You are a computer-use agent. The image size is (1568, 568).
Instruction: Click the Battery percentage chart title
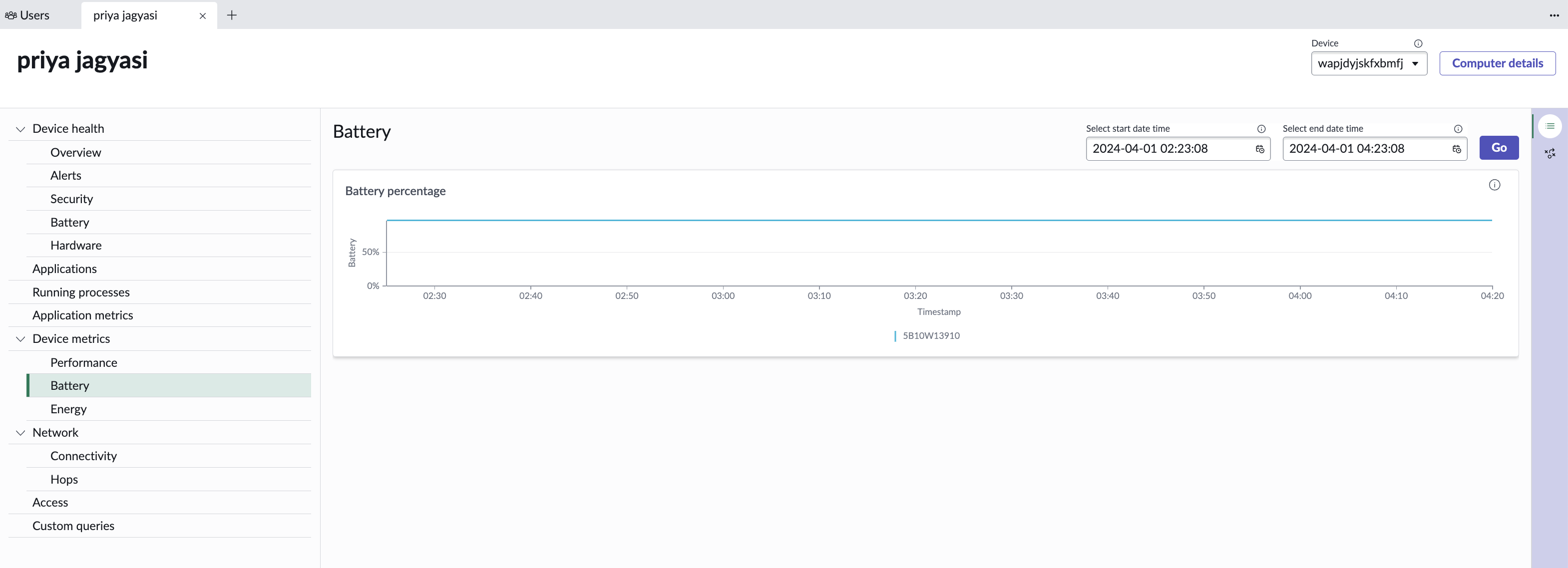pyautogui.click(x=395, y=191)
